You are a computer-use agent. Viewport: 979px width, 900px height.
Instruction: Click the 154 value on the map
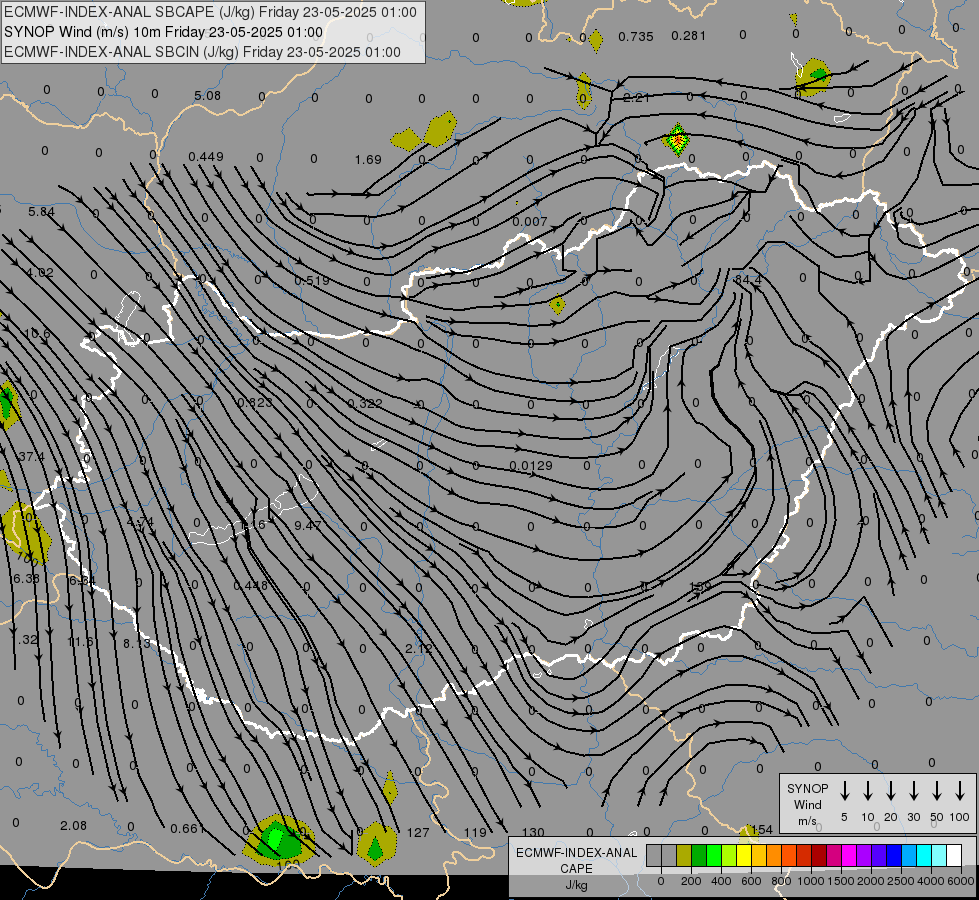point(762,829)
